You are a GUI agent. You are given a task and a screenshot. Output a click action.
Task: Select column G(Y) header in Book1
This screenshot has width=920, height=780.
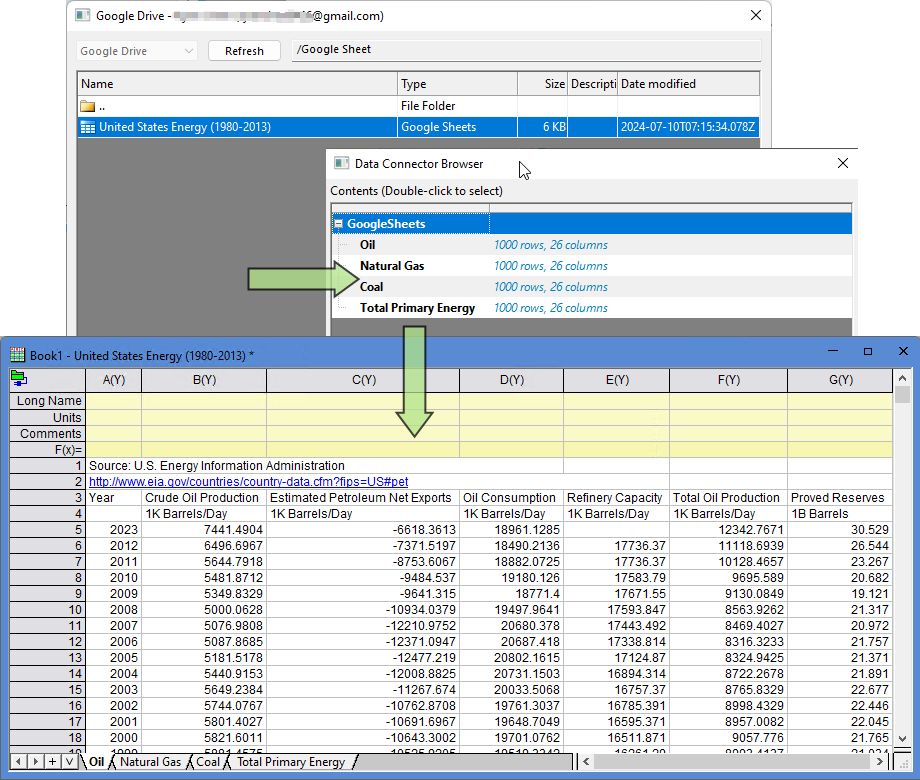[840, 380]
